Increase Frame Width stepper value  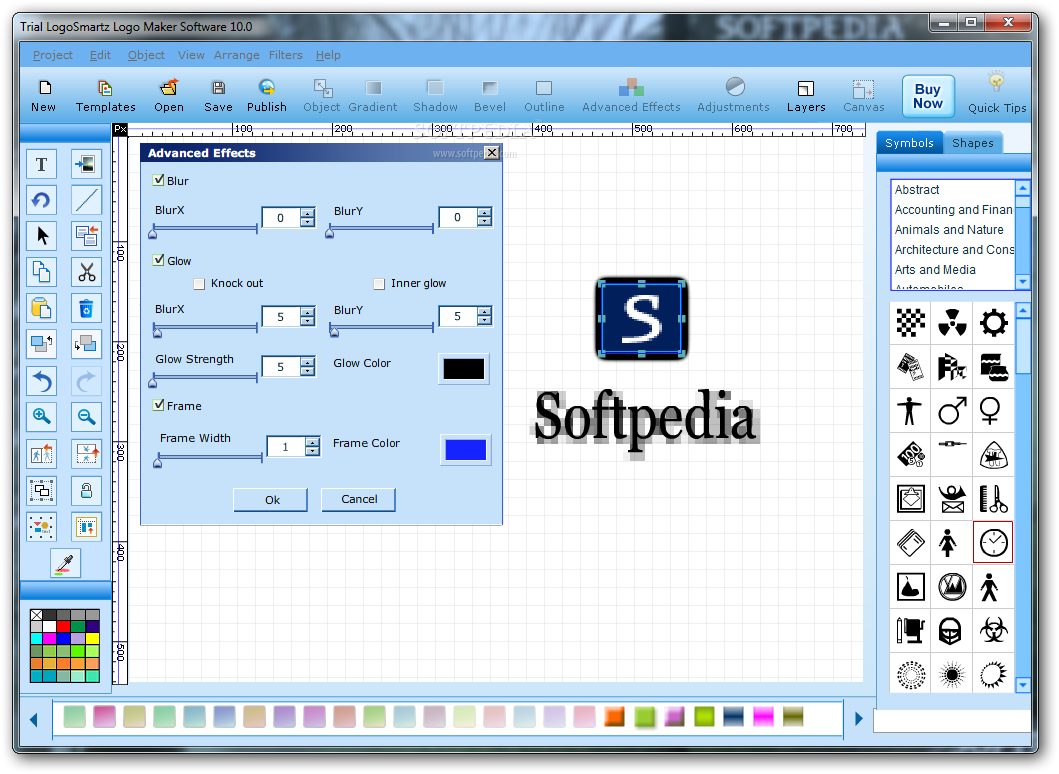tap(312, 442)
